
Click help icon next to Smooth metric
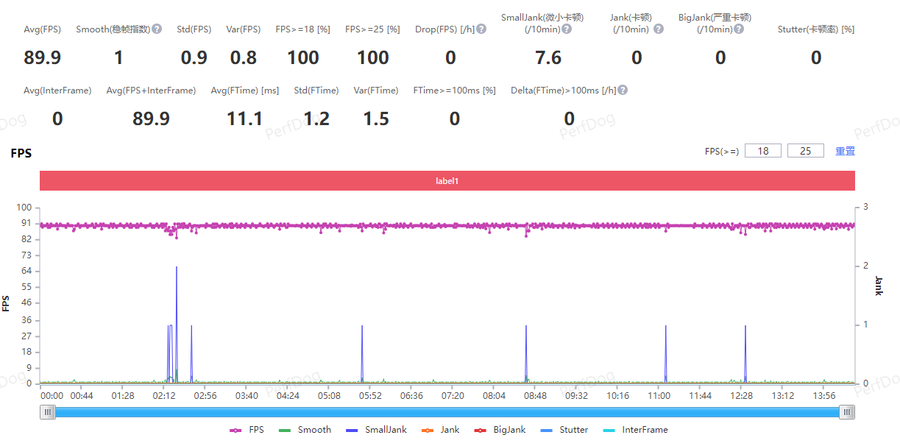tap(157, 29)
